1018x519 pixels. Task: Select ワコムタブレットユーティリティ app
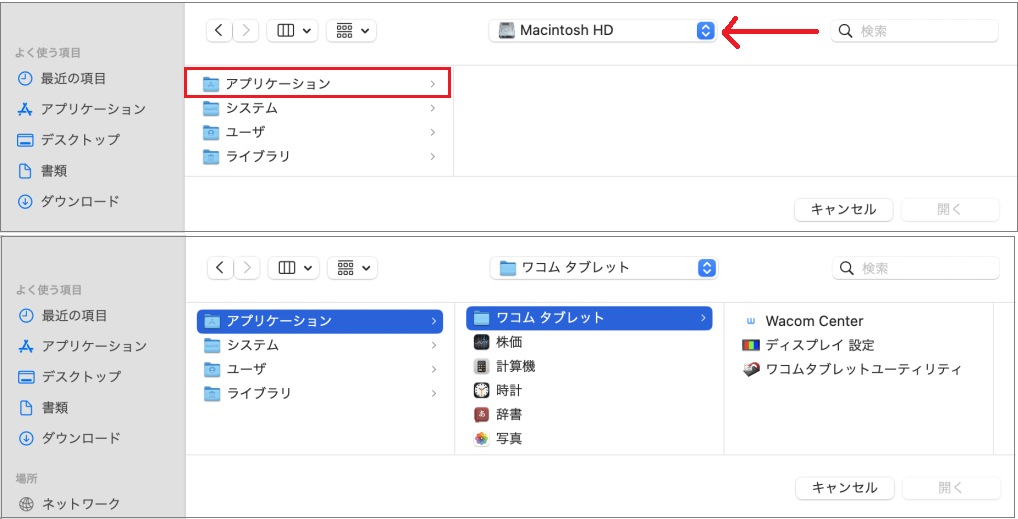click(852, 370)
